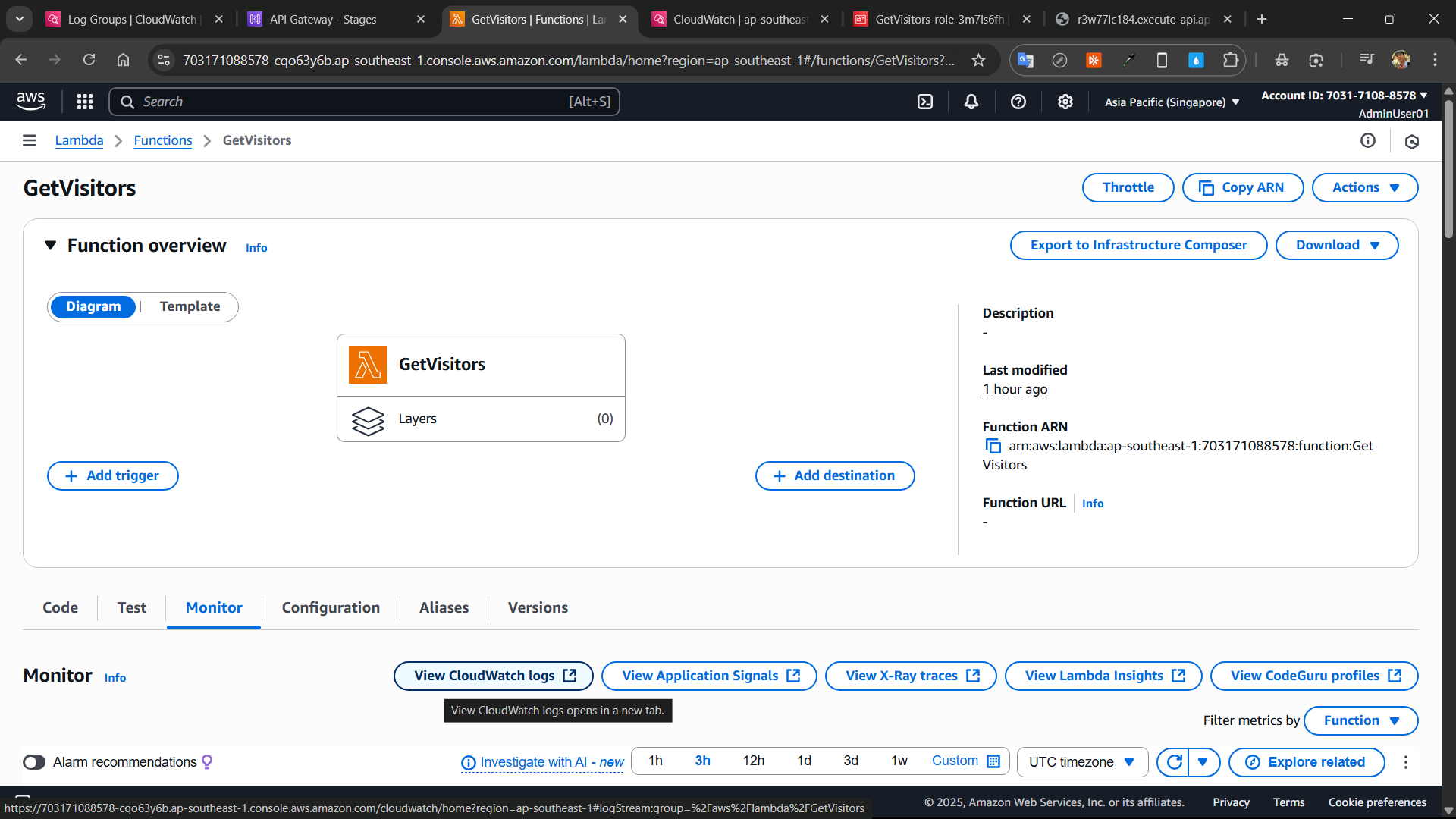Open the browser home page
Screen dimensions: 1456x819
123,60
